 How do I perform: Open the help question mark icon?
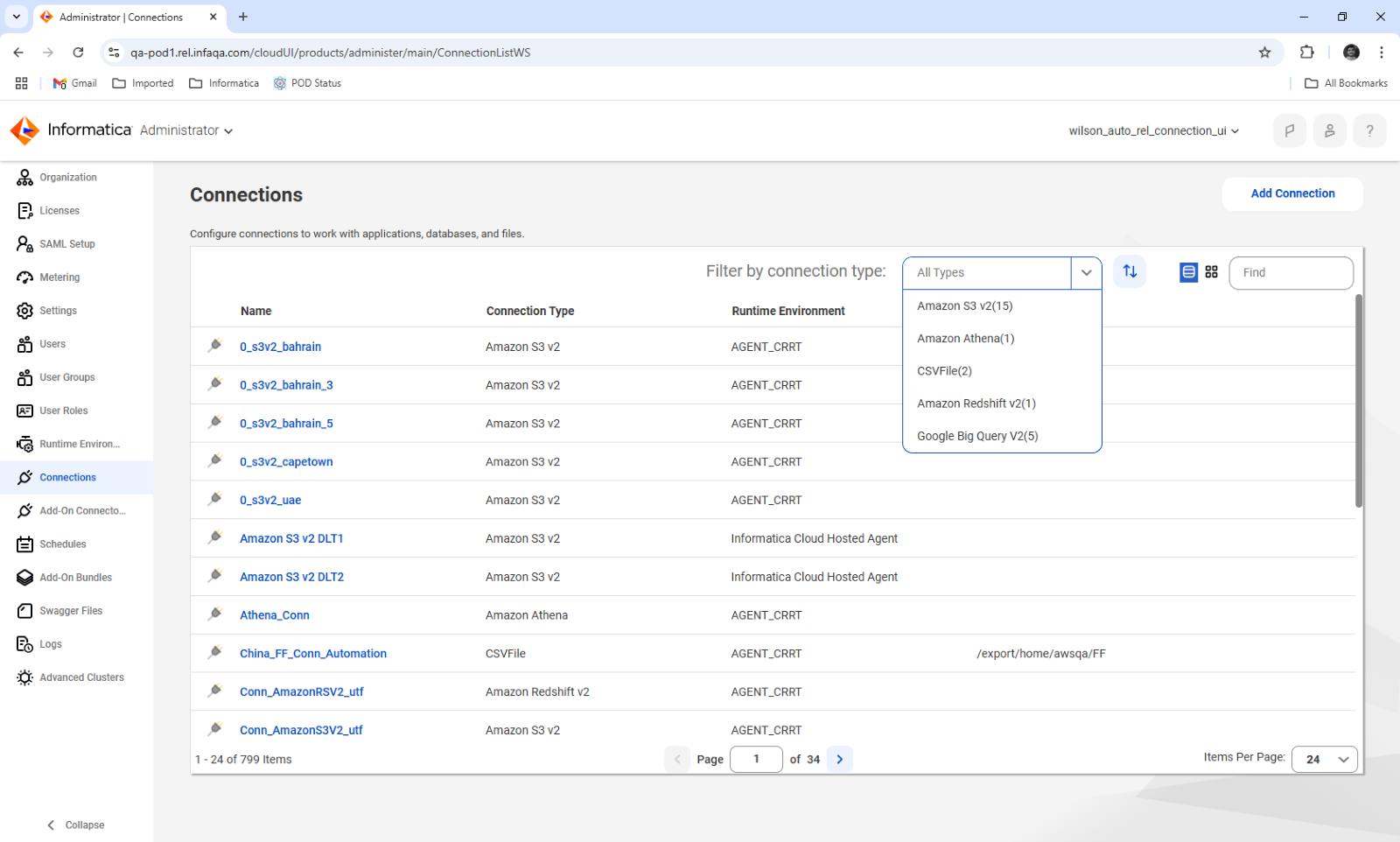(1370, 130)
